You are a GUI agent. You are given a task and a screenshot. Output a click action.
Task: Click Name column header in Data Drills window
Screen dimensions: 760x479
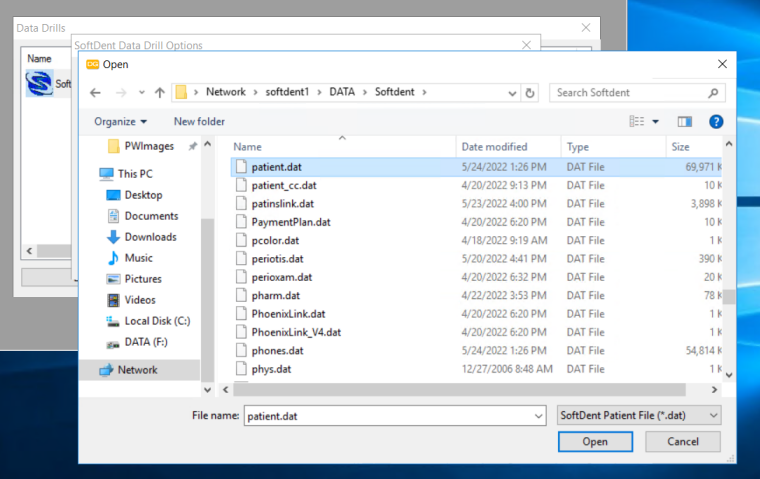click(39, 59)
